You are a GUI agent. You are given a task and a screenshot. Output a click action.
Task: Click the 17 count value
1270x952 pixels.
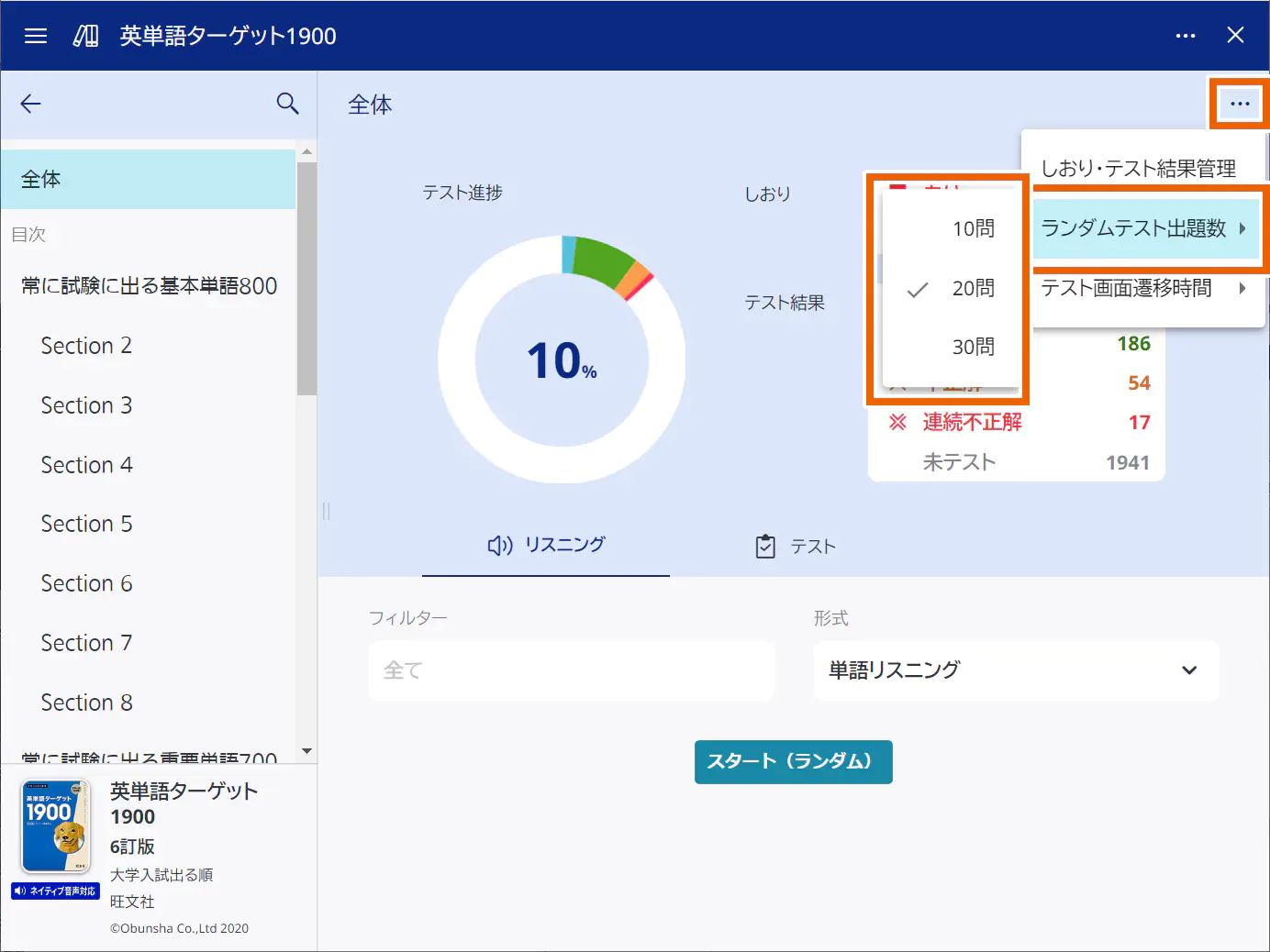pos(1139,422)
